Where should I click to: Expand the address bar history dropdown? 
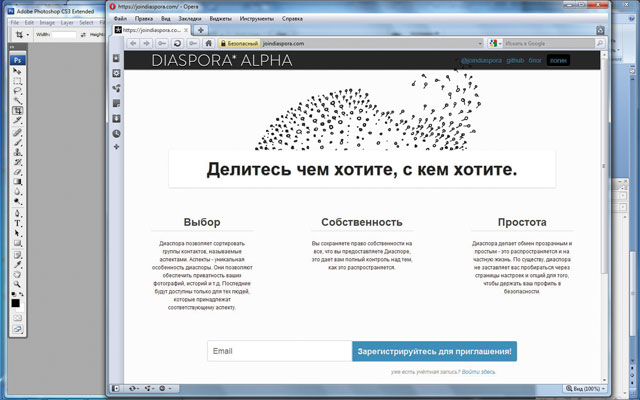480,43
